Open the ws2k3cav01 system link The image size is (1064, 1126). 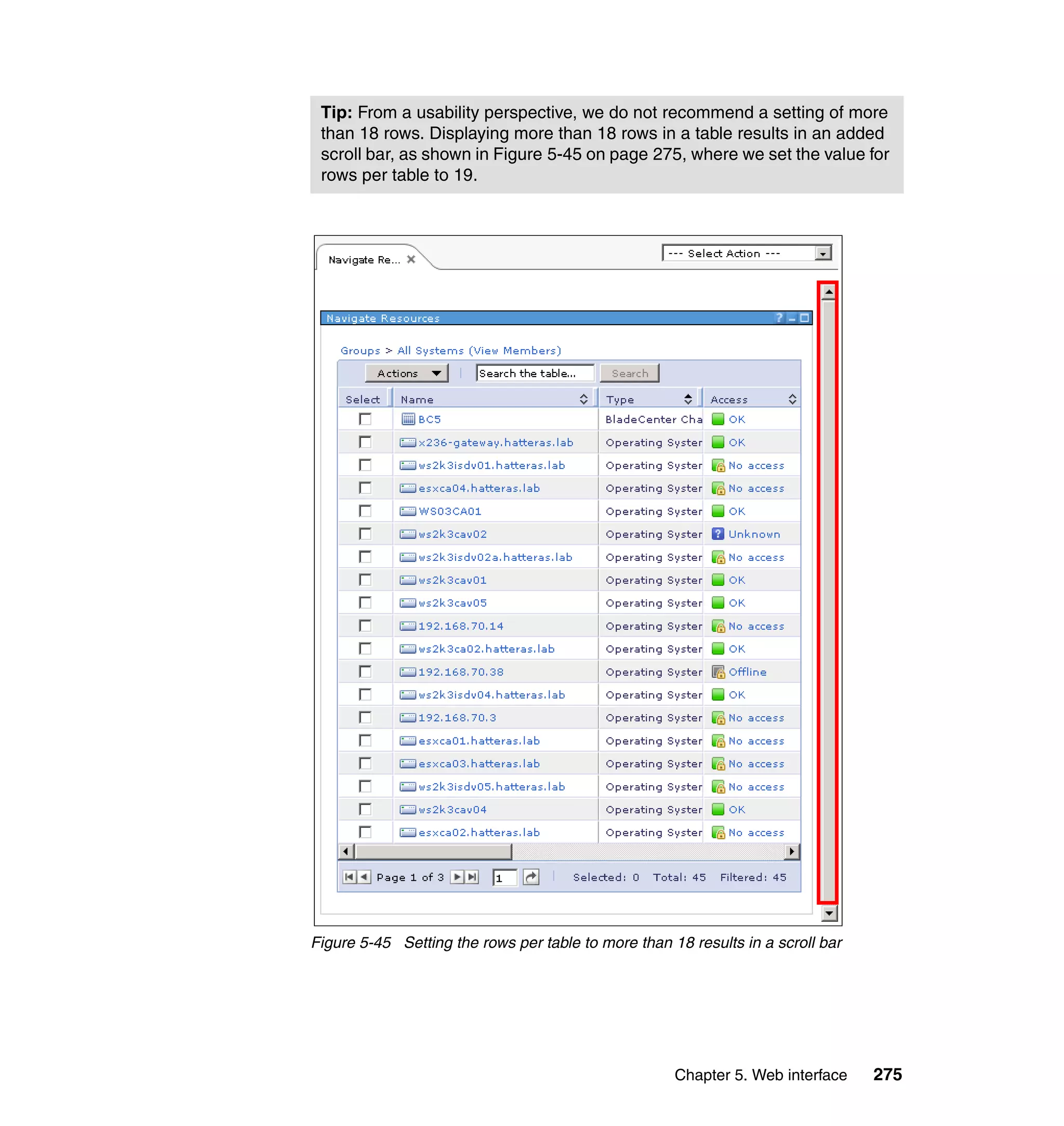[453, 580]
